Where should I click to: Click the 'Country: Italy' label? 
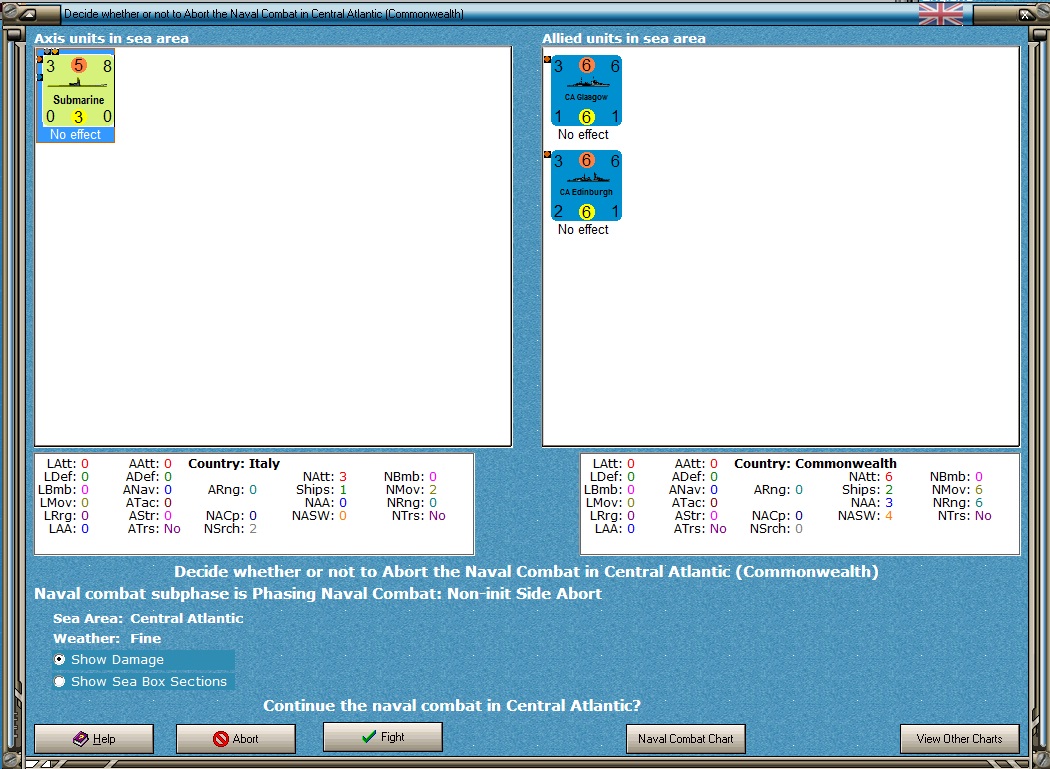tap(234, 464)
